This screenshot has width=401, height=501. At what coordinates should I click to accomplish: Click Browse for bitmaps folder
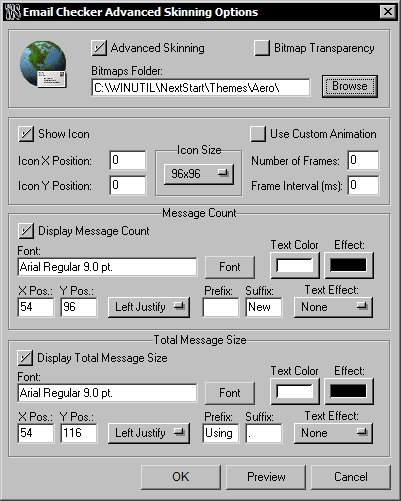coord(350,86)
